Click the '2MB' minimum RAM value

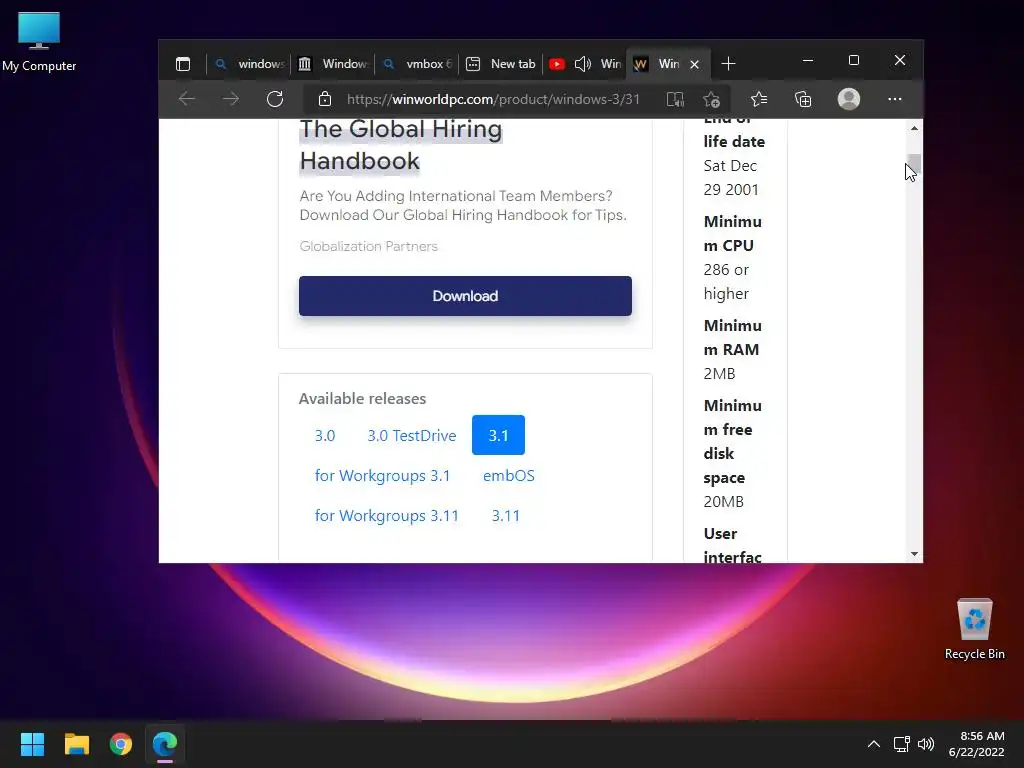(719, 374)
